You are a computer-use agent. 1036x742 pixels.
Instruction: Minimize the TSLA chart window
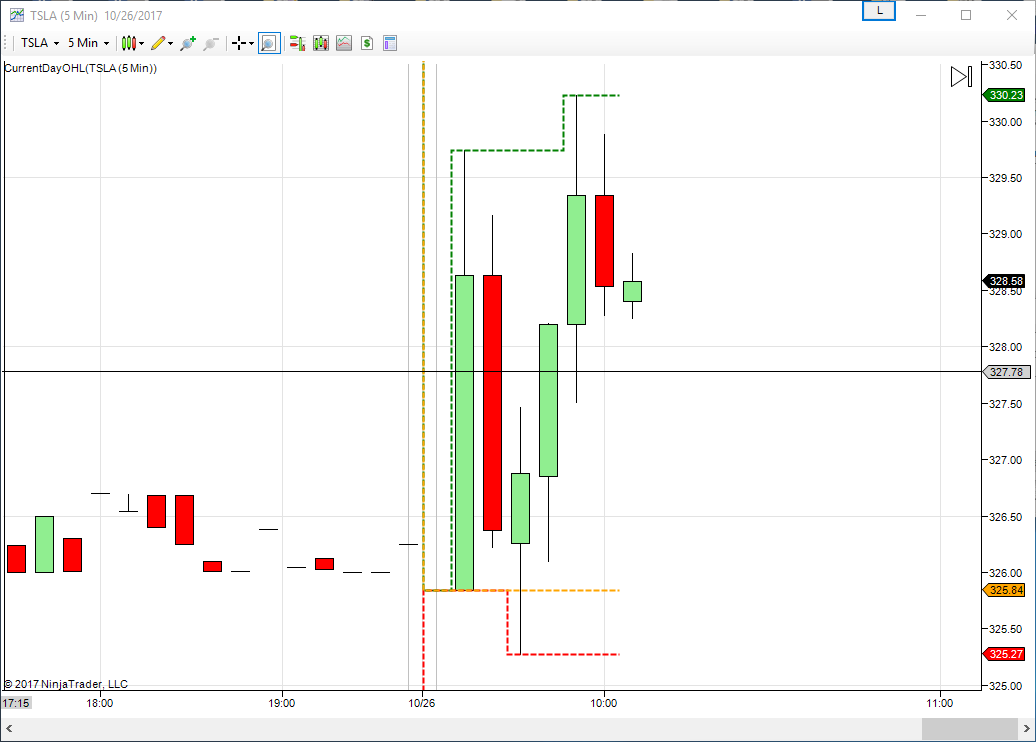pyautogui.click(x=920, y=15)
